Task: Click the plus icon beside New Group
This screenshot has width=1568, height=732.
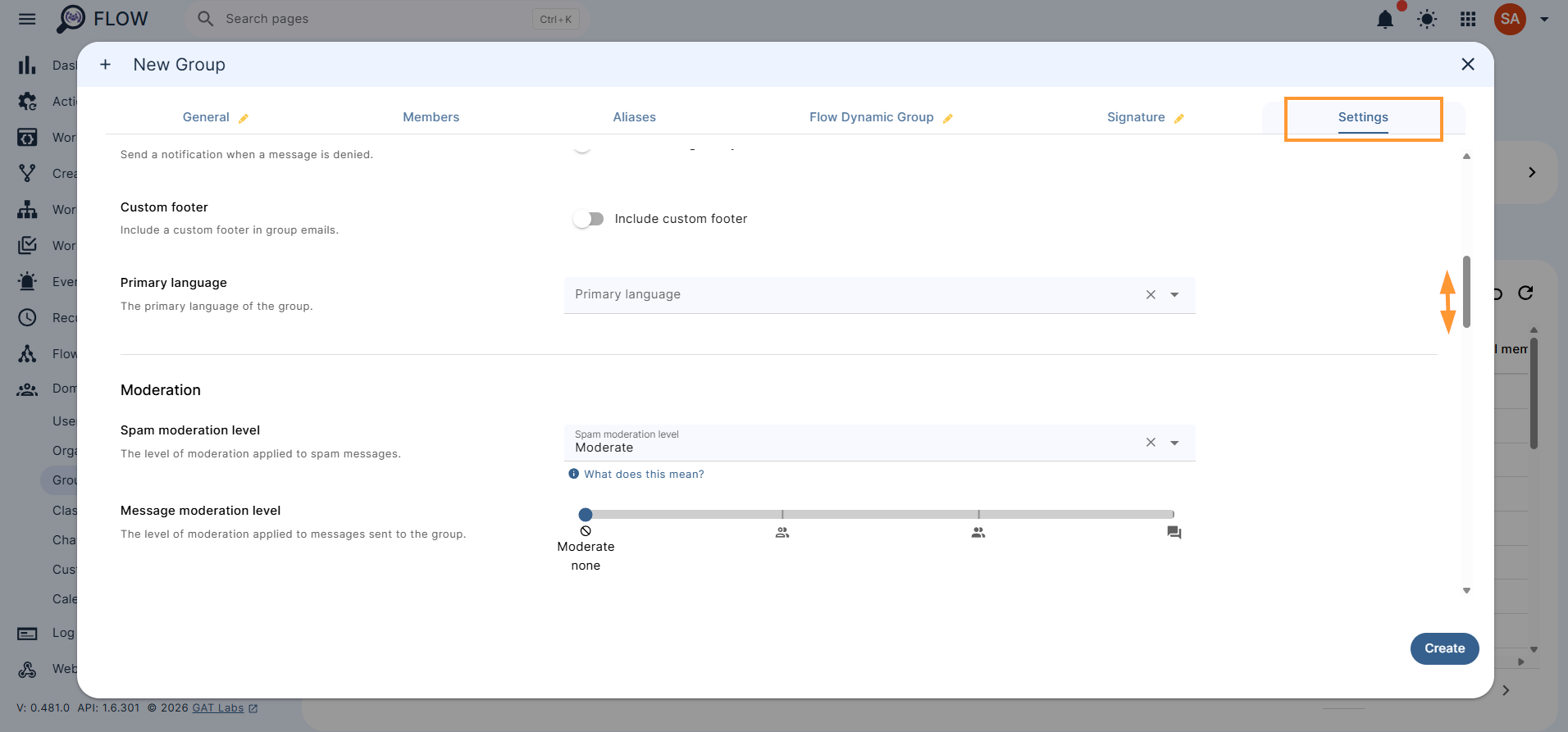Action: [x=105, y=64]
